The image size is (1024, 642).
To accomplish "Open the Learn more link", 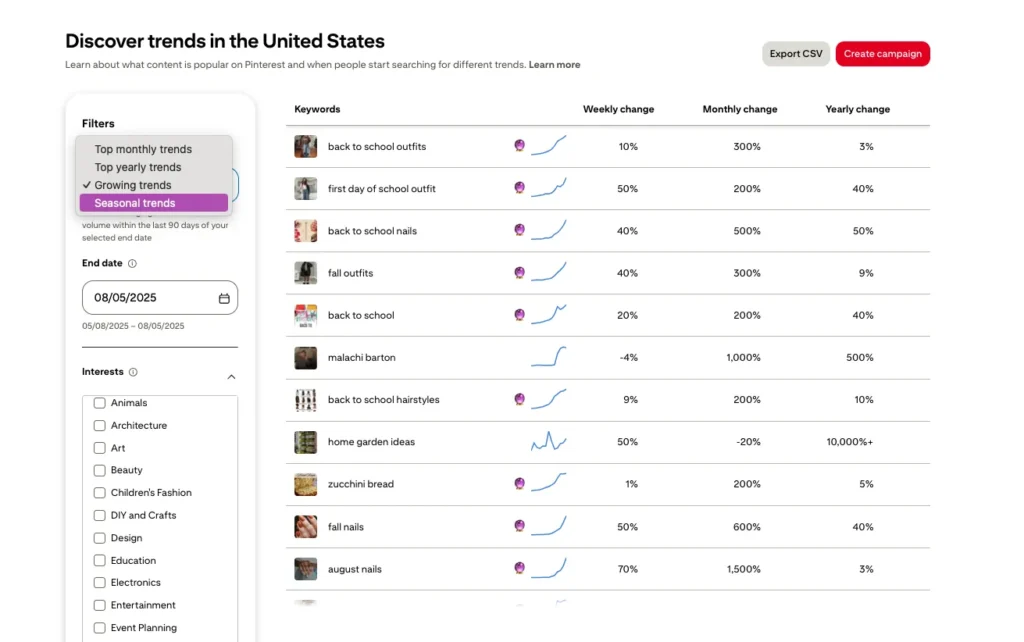I will point(554,64).
